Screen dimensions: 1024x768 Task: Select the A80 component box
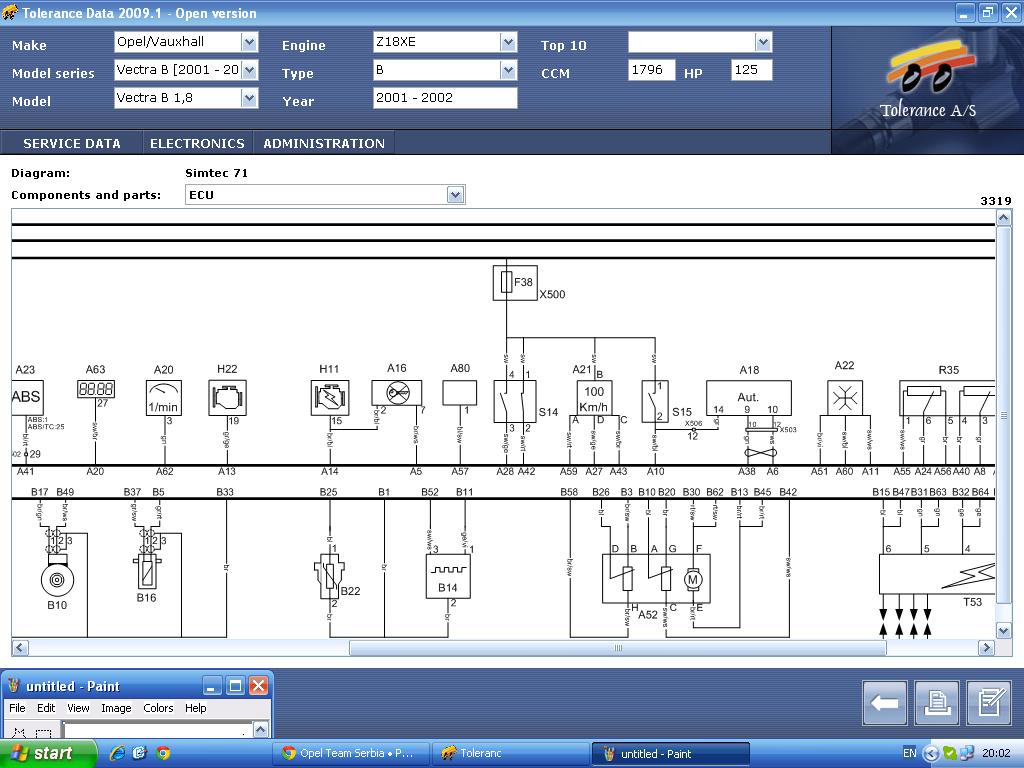[460, 393]
